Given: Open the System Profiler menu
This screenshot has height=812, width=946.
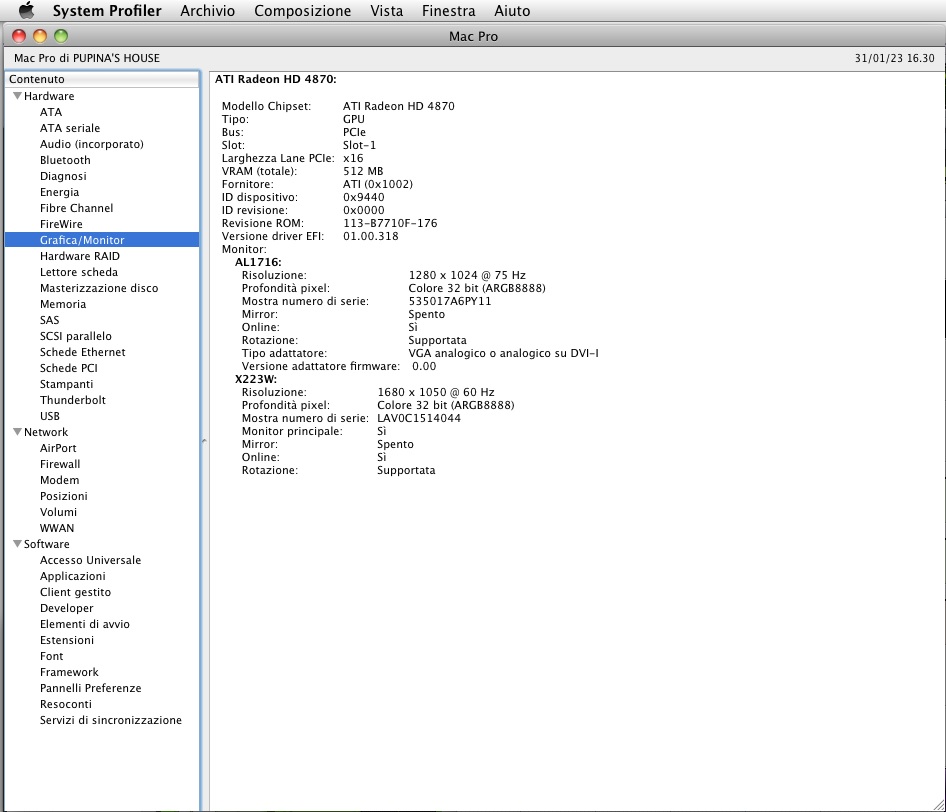Looking at the screenshot, I should click(107, 11).
